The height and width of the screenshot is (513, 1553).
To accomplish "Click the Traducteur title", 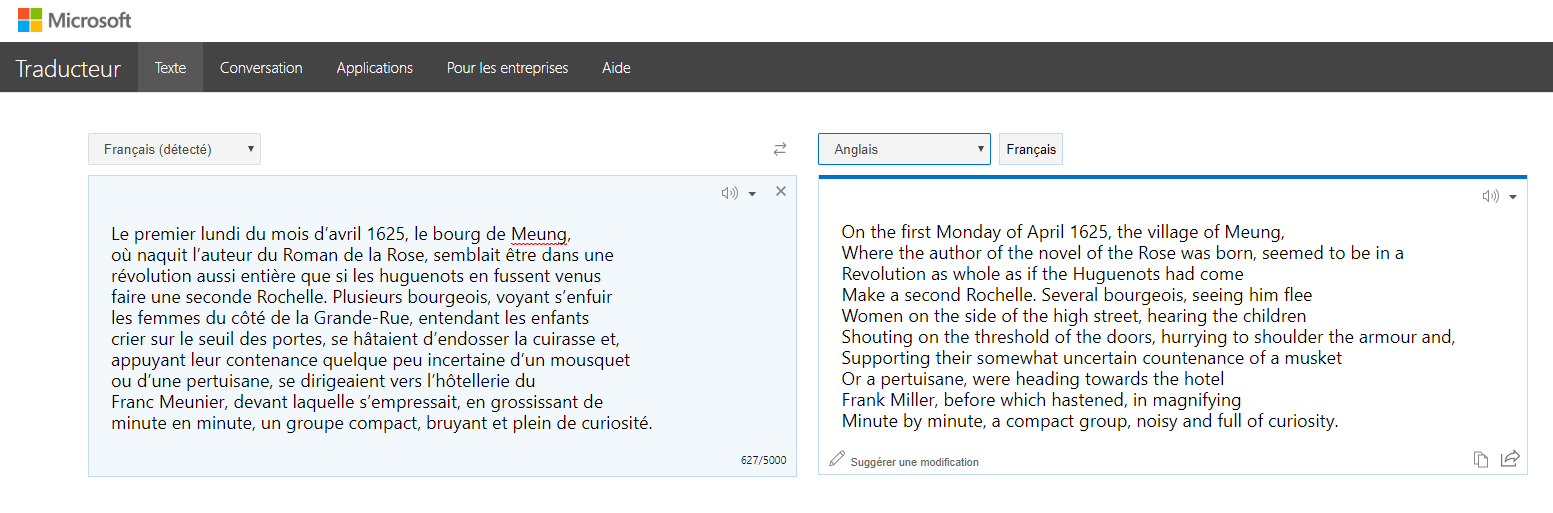I will click(68, 69).
